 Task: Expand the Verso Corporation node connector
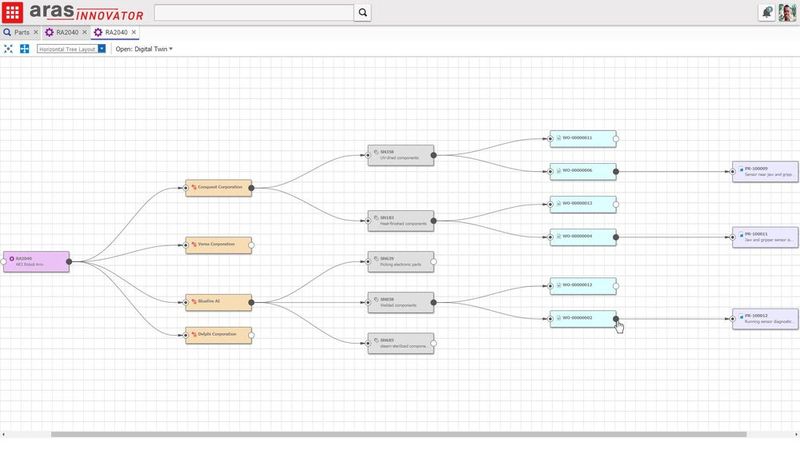[251, 243]
